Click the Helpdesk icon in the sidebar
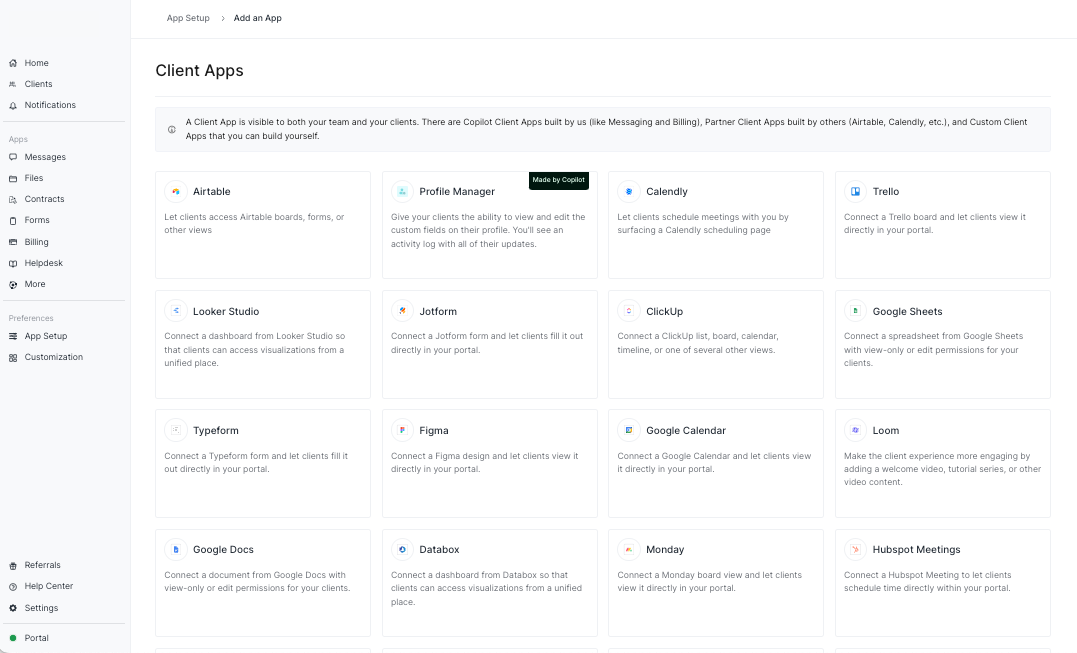 pos(13,262)
